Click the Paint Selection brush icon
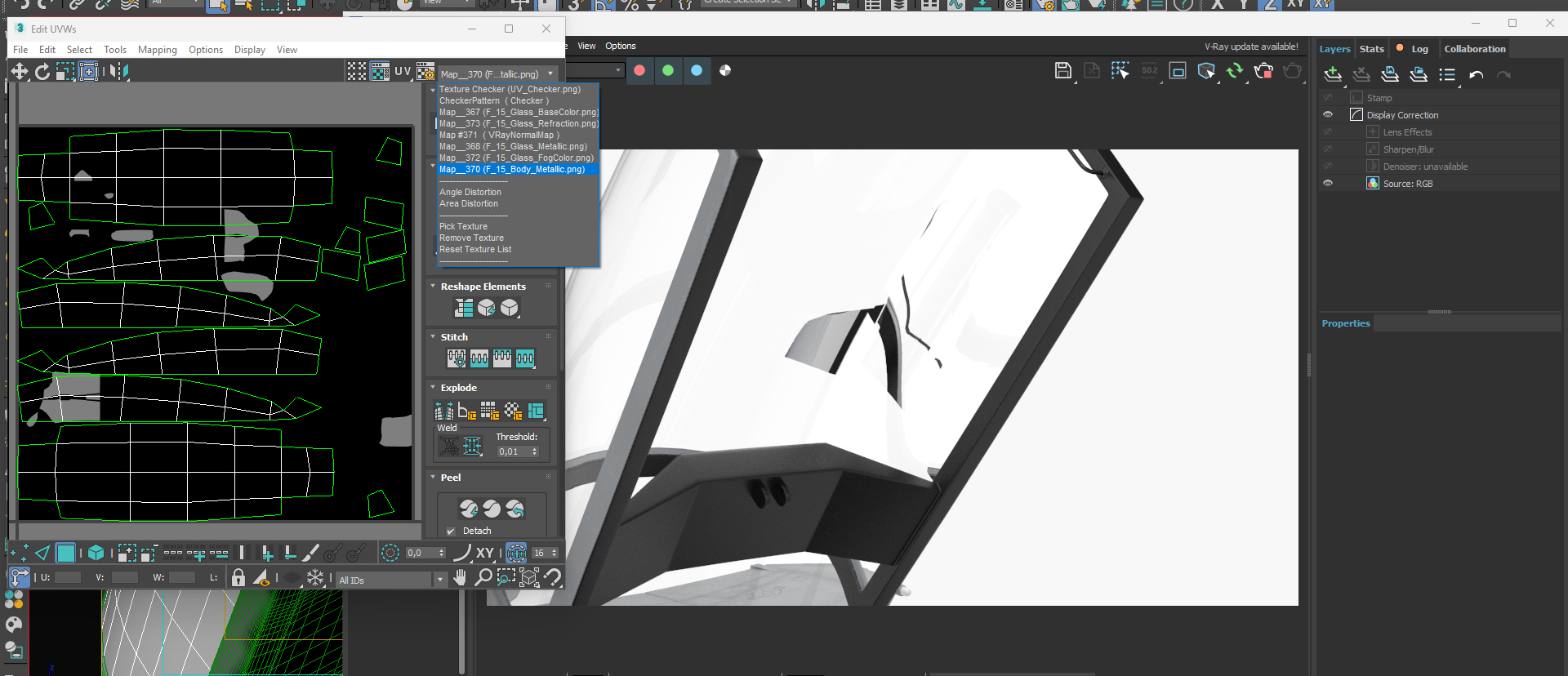 click(310, 553)
